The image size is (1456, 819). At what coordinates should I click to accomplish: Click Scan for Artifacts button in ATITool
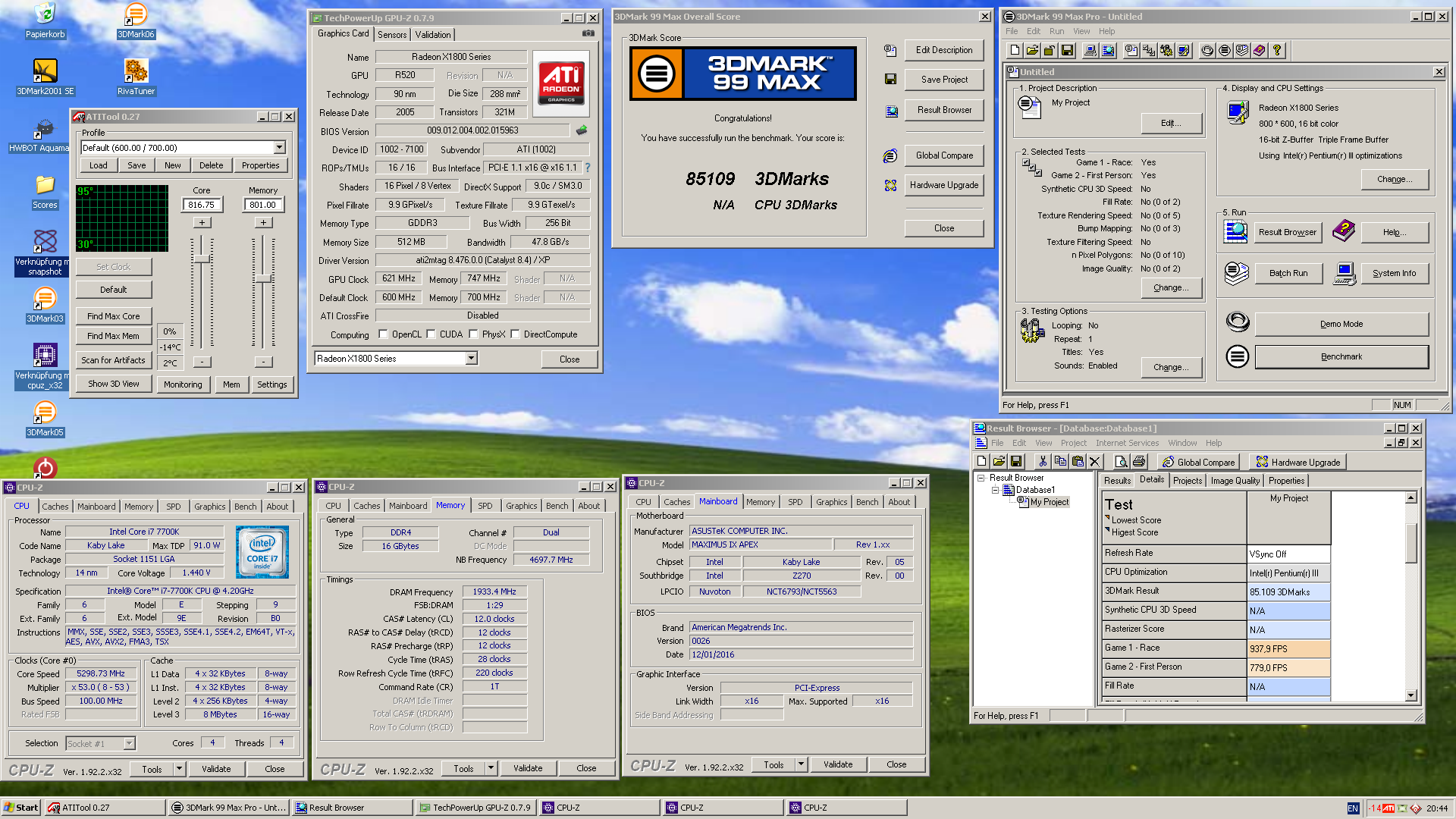[114, 360]
